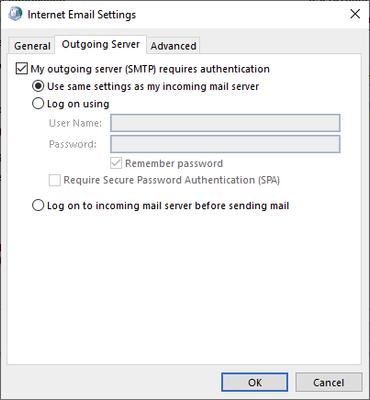Toggle the Remember password checkbox
The height and width of the screenshot is (400, 370).
point(116,163)
